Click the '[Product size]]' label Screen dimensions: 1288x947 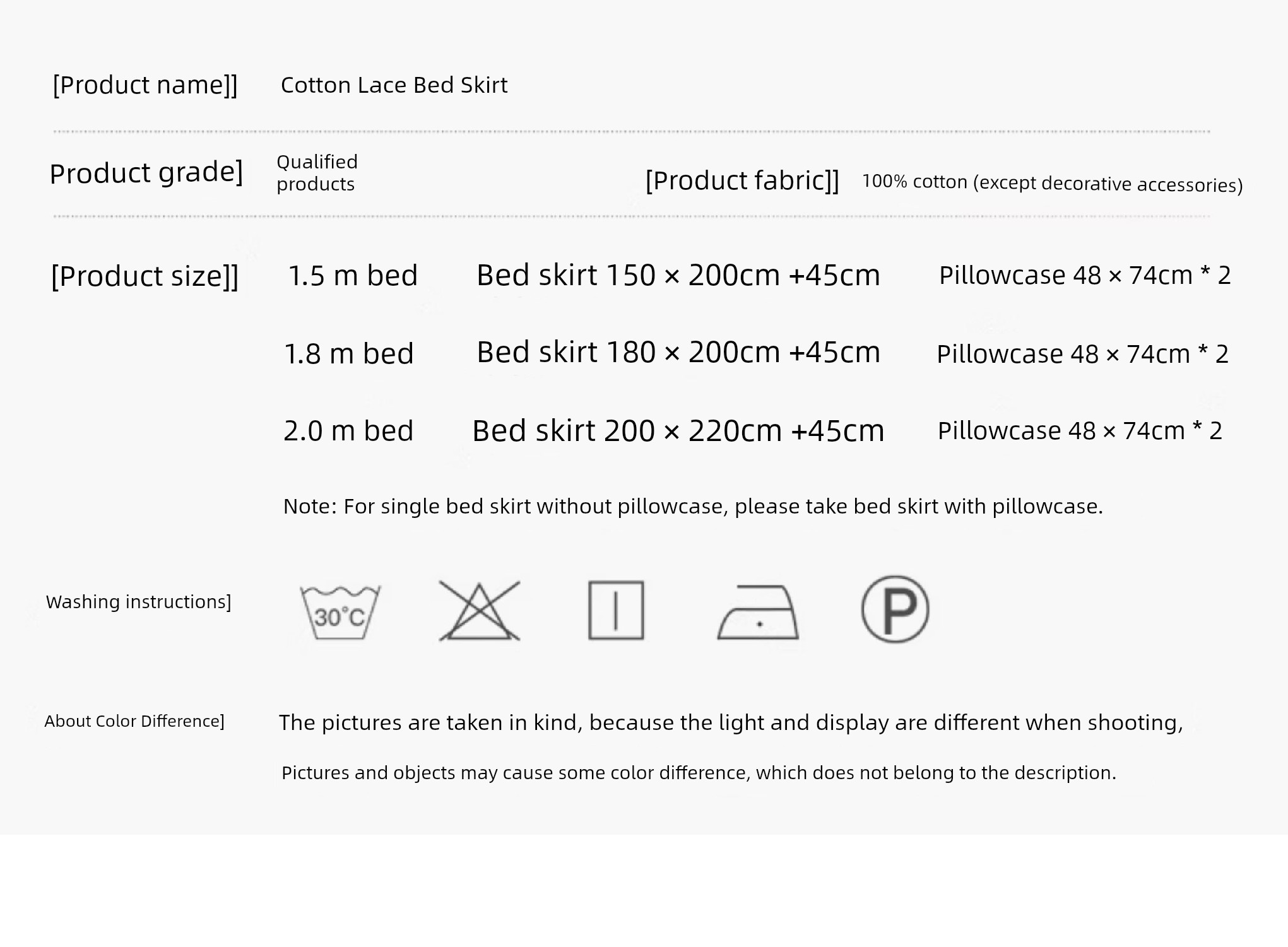145,276
